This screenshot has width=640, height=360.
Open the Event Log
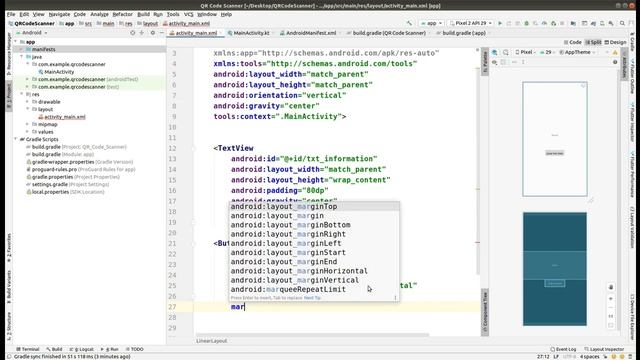click(563, 349)
